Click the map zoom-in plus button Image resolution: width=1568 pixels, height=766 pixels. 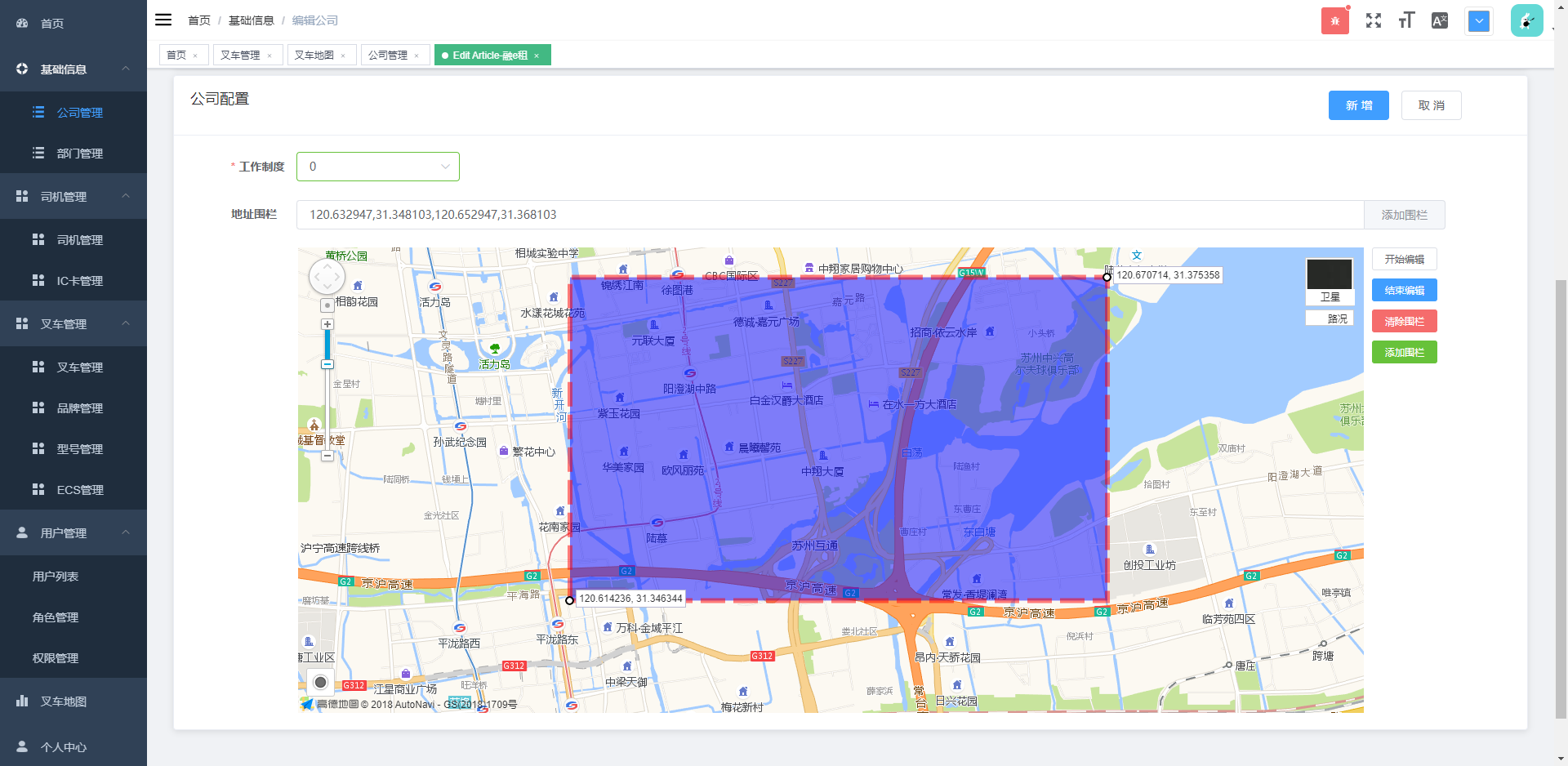[327, 324]
